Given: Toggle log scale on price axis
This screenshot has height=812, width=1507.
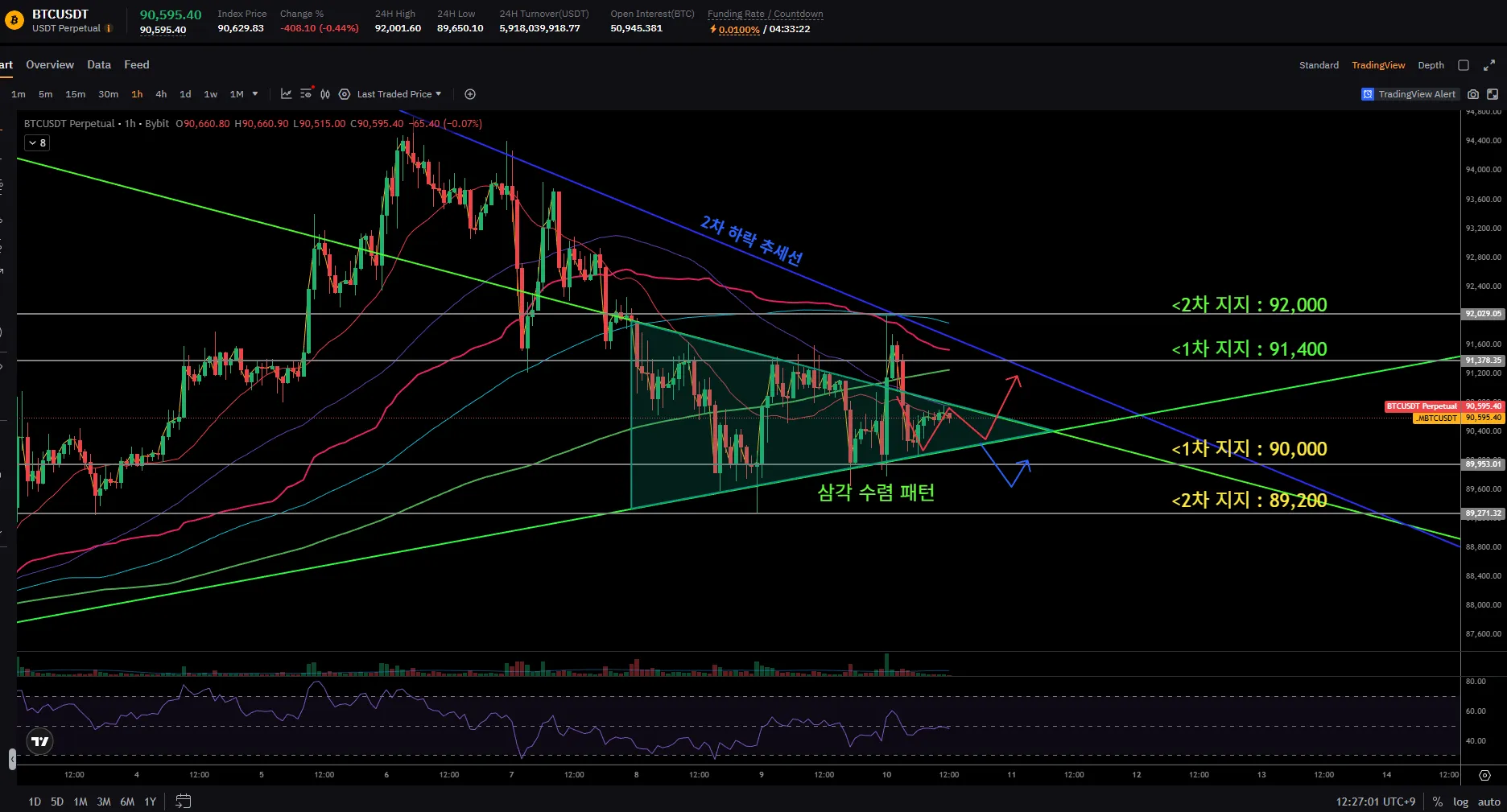Looking at the screenshot, I should pyautogui.click(x=1460, y=802).
